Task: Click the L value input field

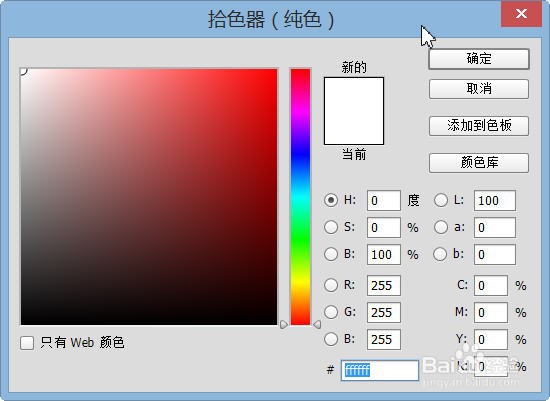Action: [495, 201]
